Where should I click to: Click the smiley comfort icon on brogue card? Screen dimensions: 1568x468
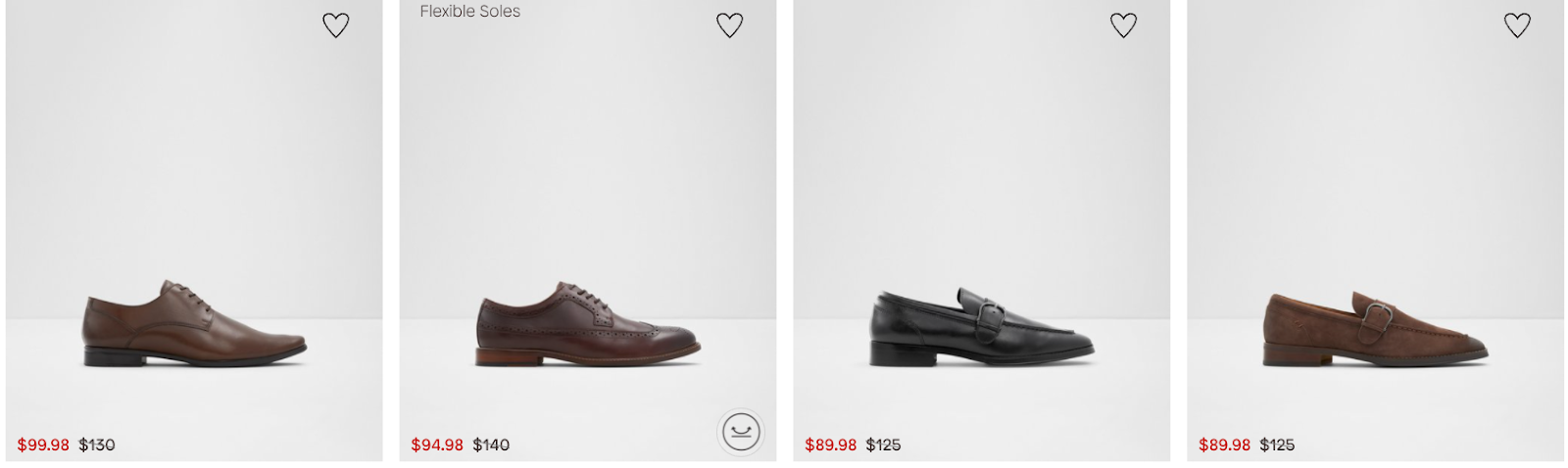tap(740, 432)
